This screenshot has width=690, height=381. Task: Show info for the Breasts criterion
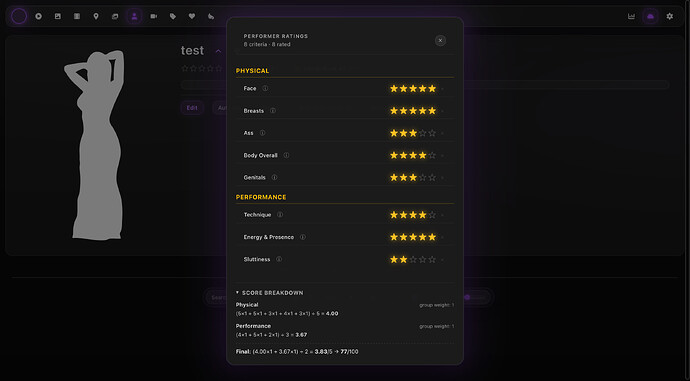(273, 111)
